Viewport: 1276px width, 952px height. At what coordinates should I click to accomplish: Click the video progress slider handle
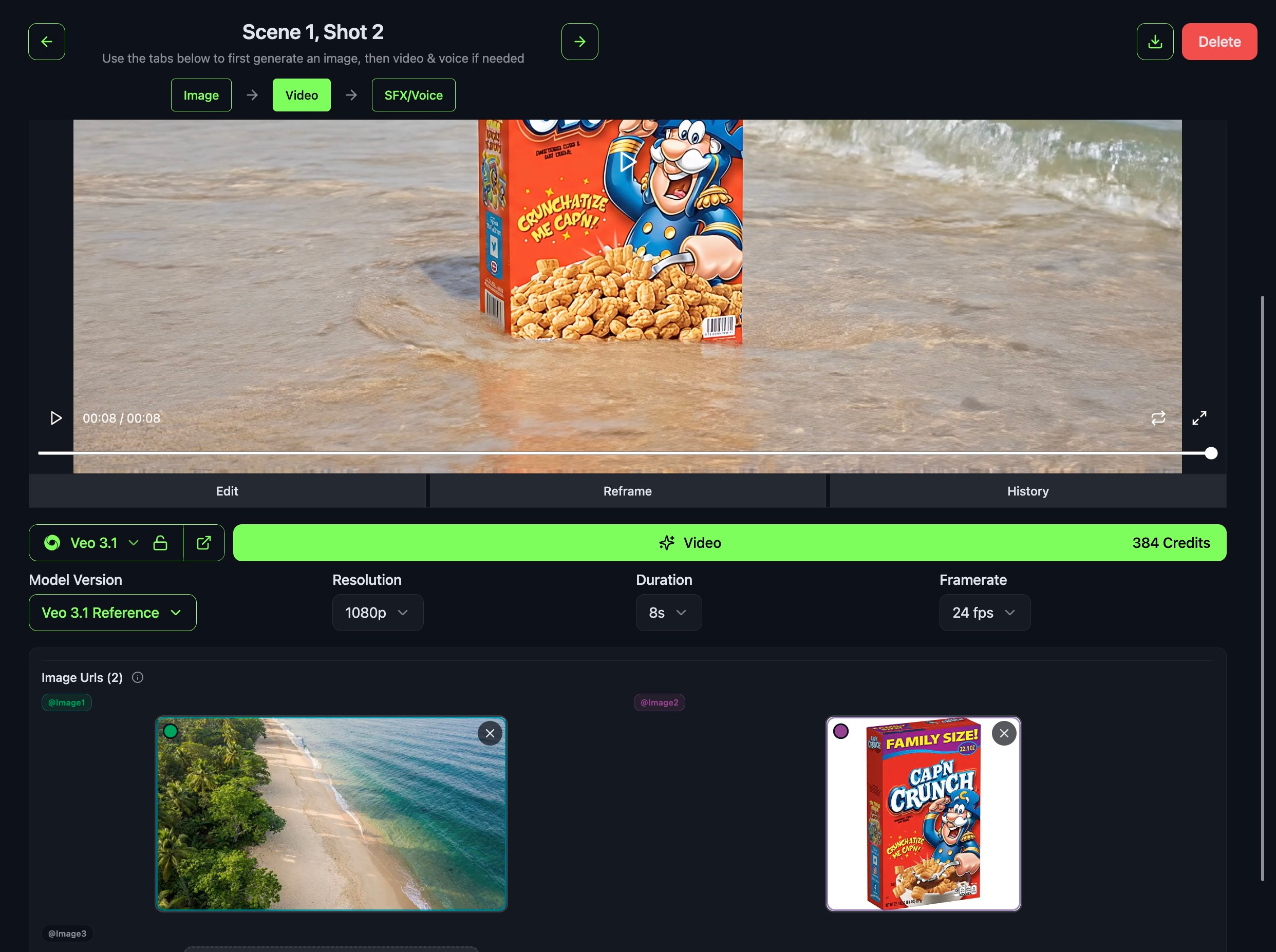point(1211,453)
